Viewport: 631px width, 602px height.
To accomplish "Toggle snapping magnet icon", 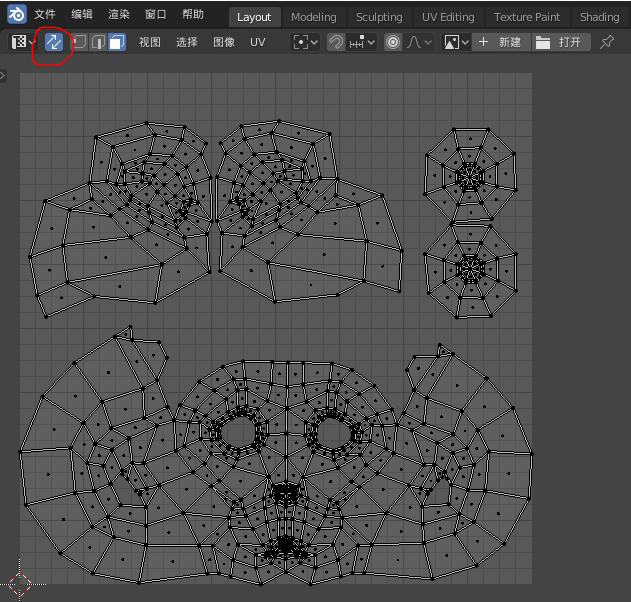I will click(x=336, y=42).
